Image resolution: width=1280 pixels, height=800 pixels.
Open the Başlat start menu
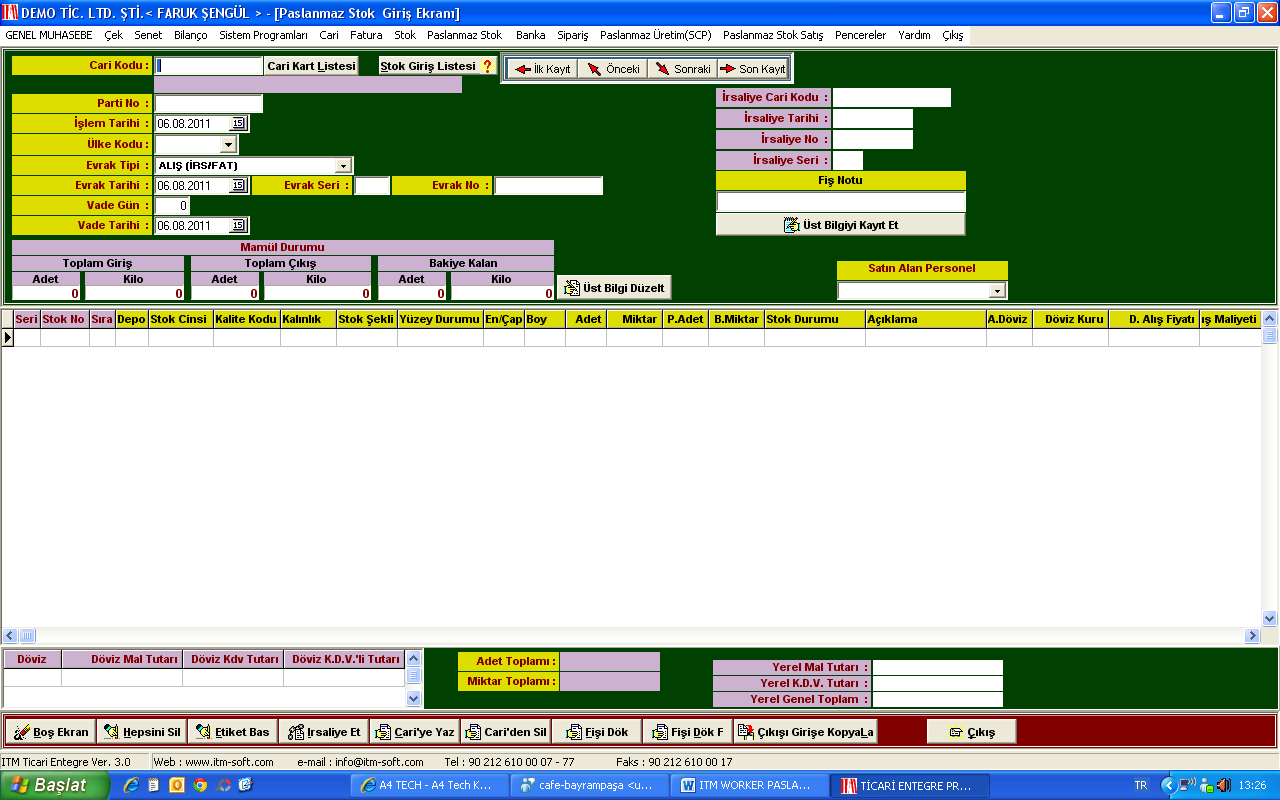click(56, 786)
